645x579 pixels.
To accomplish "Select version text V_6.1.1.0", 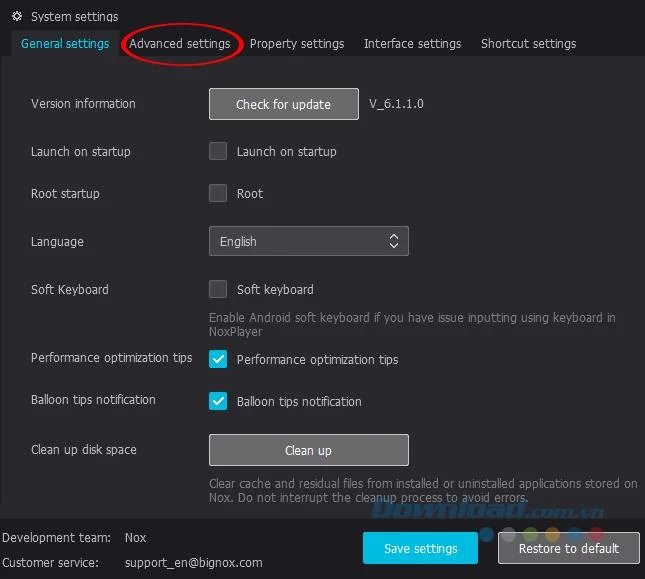I will (396, 104).
